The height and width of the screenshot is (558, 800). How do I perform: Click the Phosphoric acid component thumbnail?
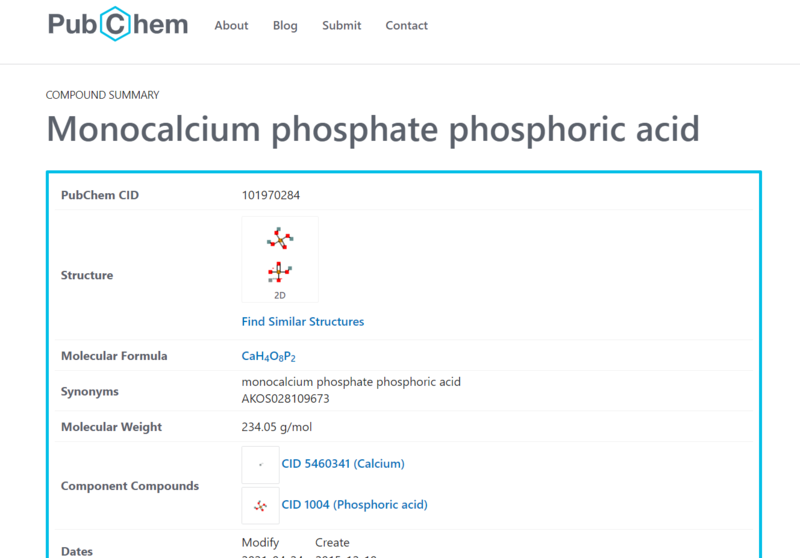tap(261, 506)
